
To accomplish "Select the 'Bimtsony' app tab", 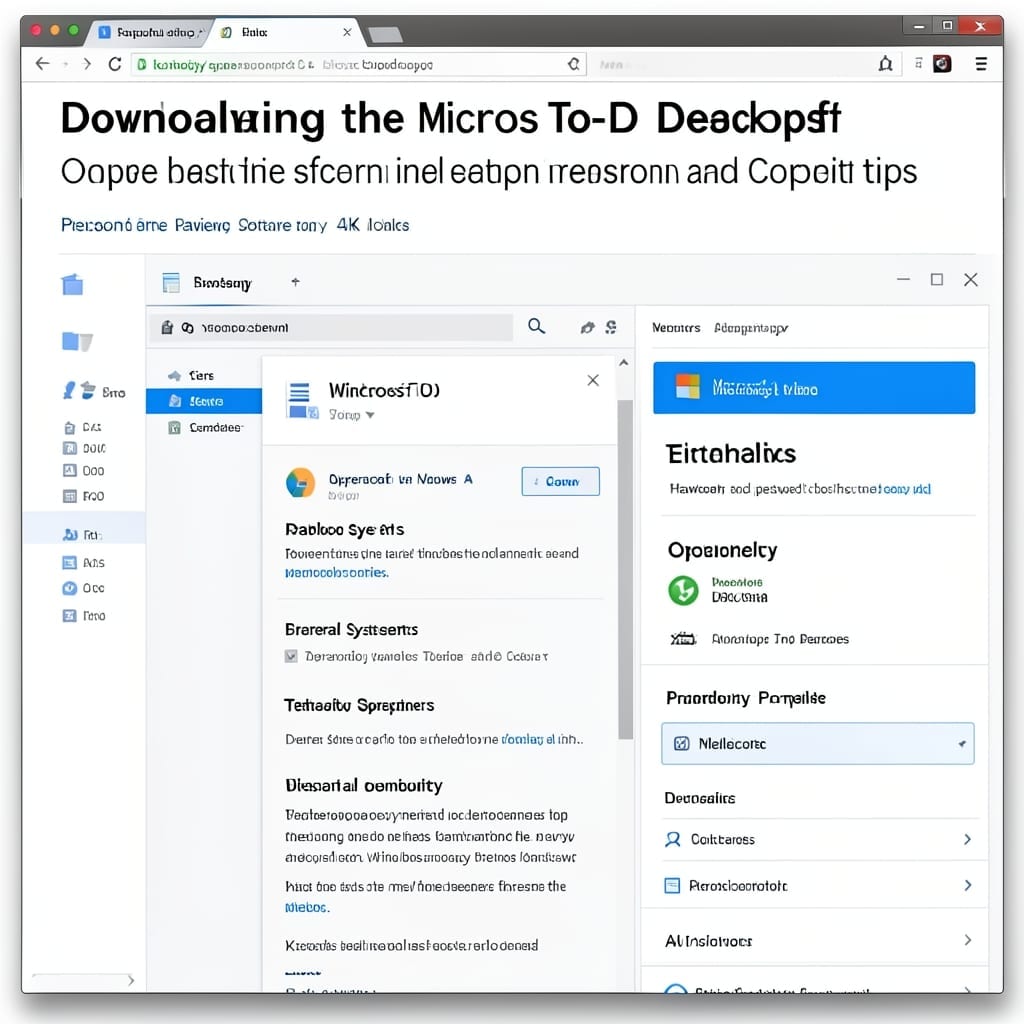I will click(x=208, y=283).
